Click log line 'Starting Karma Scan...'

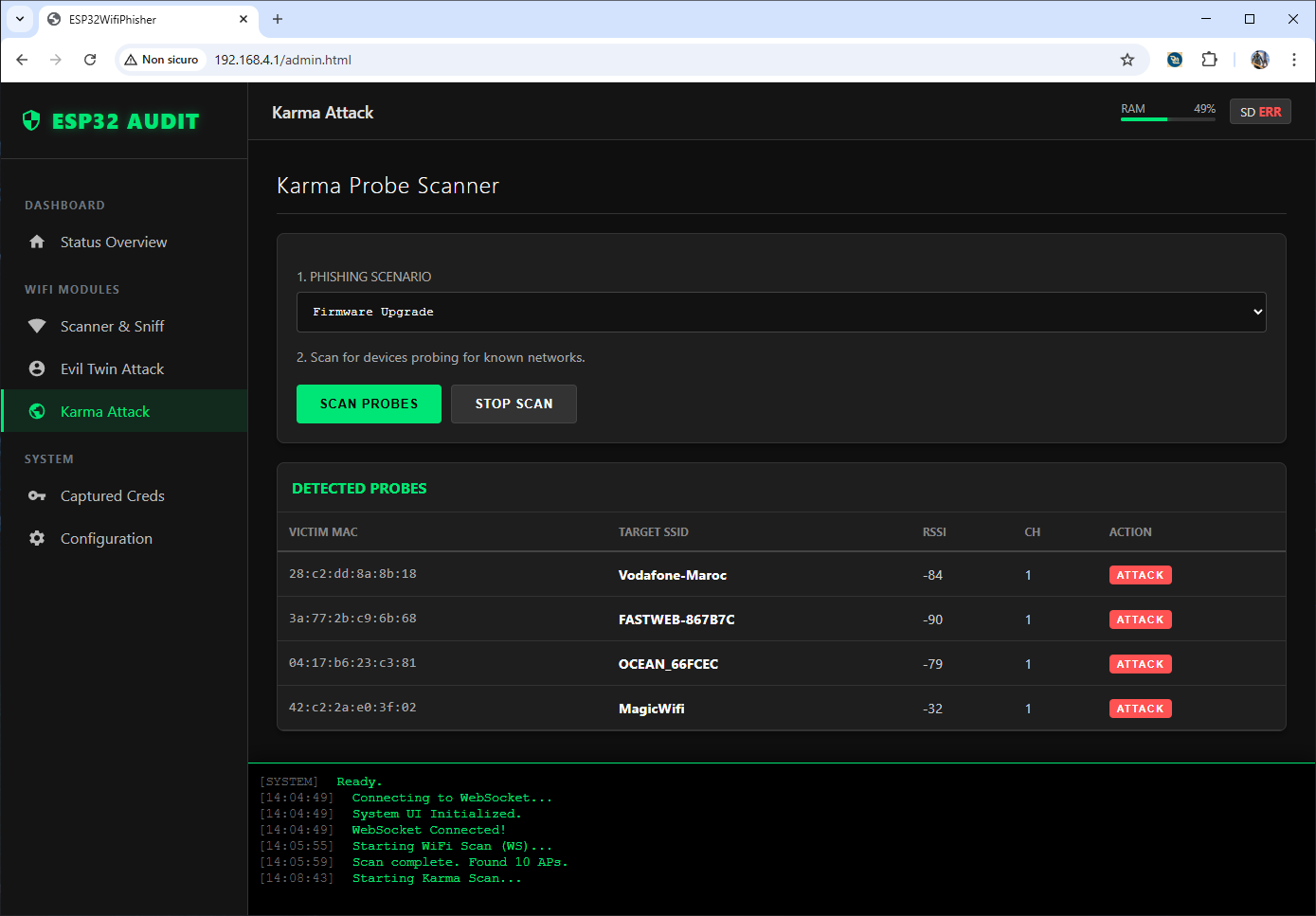click(x=437, y=879)
